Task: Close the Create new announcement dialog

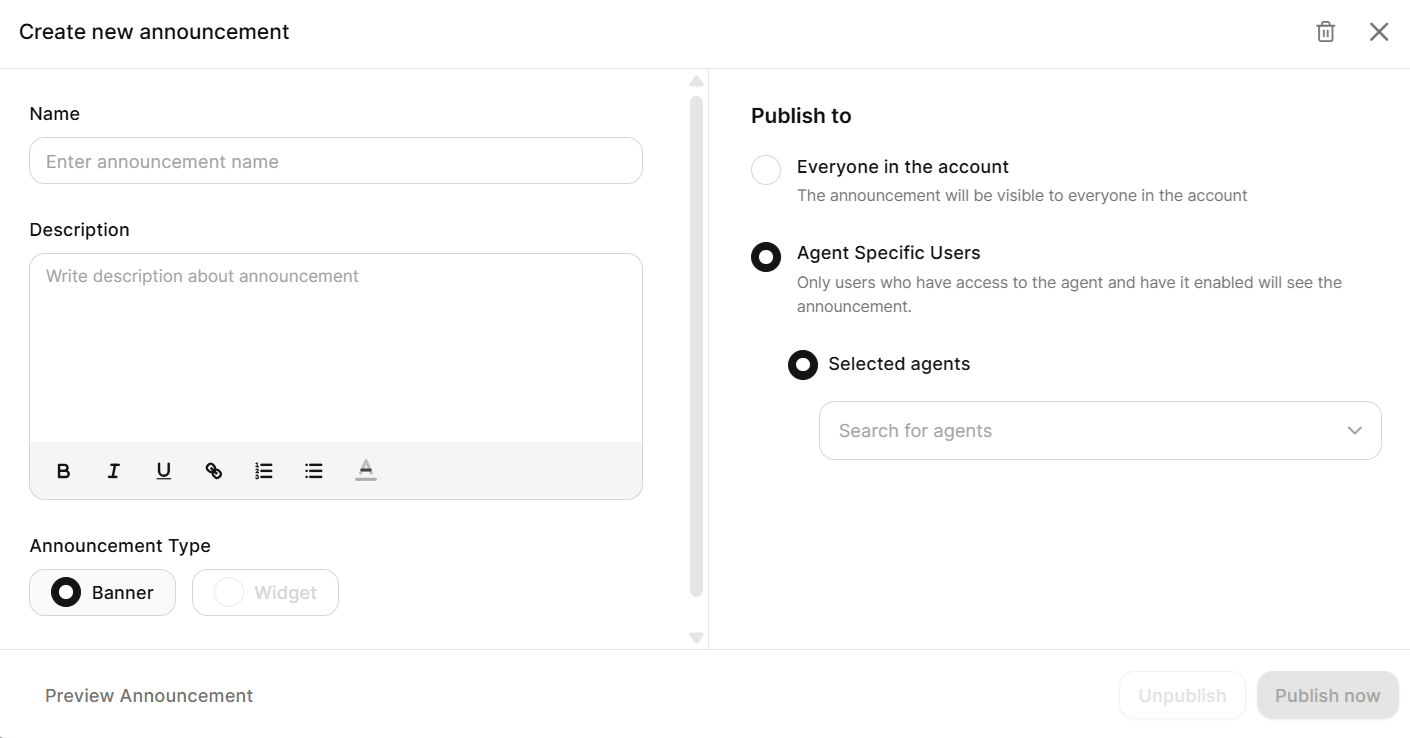Action: point(1379,32)
